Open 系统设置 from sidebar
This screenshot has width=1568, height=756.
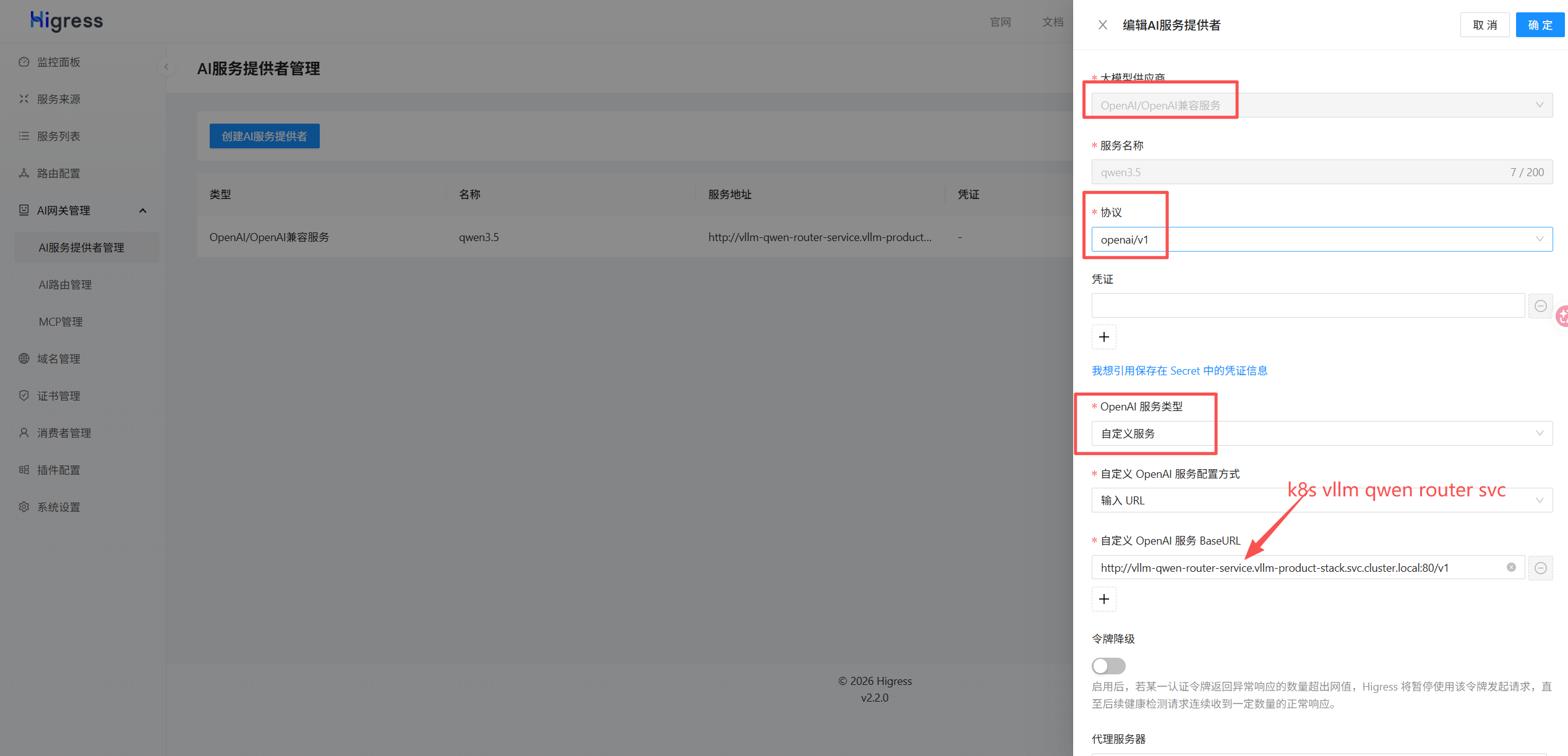[59, 507]
